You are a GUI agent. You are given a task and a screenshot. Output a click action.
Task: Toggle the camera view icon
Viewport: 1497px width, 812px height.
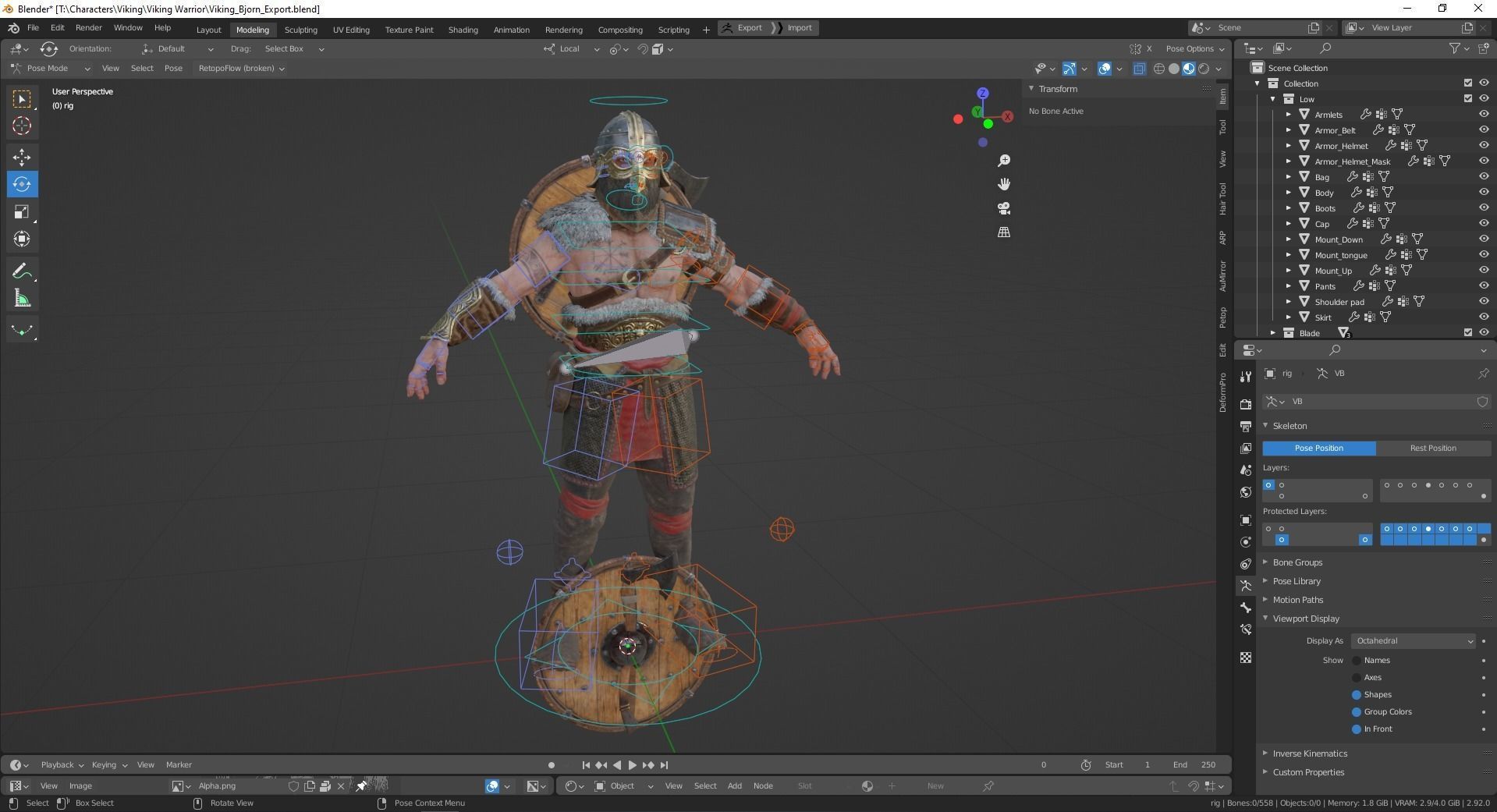point(1004,208)
